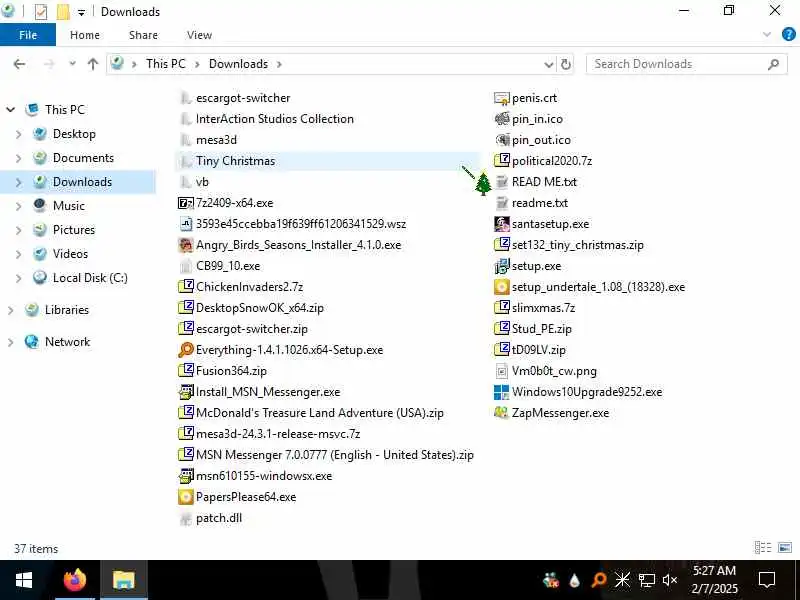
Task: Click the Tiny Christmas folder icon
Action: [x=185, y=161]
